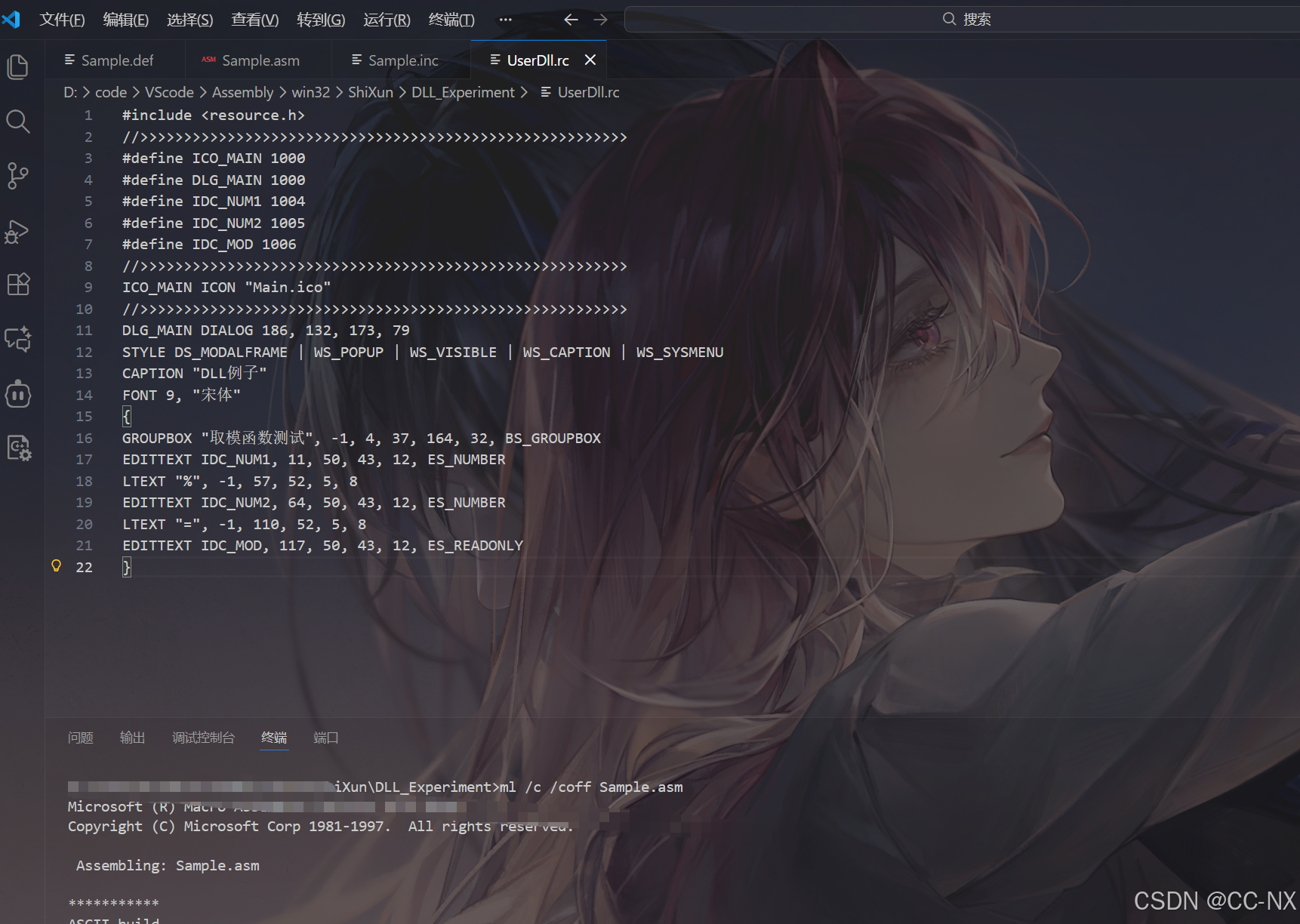Click line number 11 in the gutter
Image resolution: width=1300 pixels, height=924 pixels.
point(84,331)
